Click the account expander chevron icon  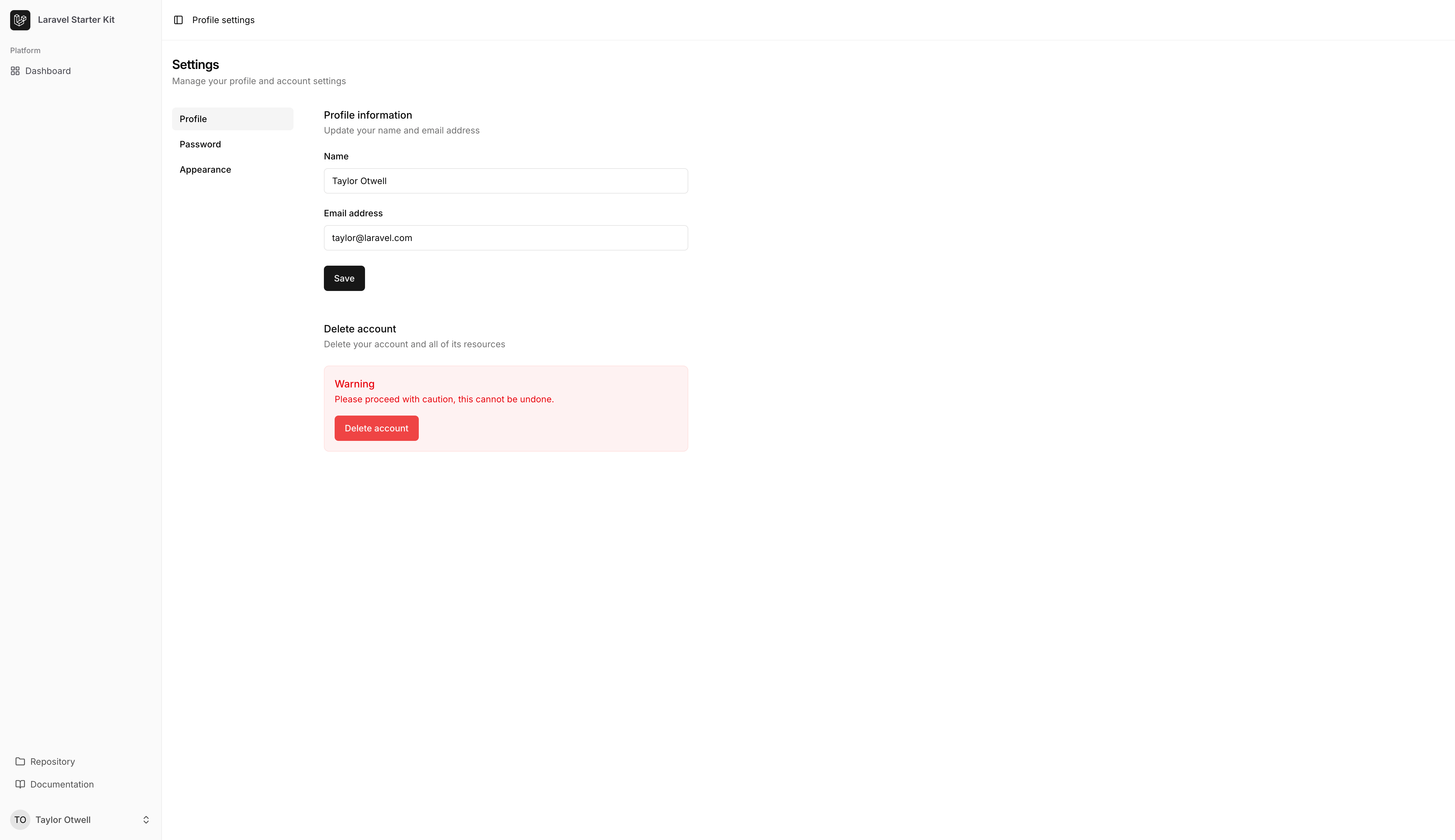click(x=146, y=819)
